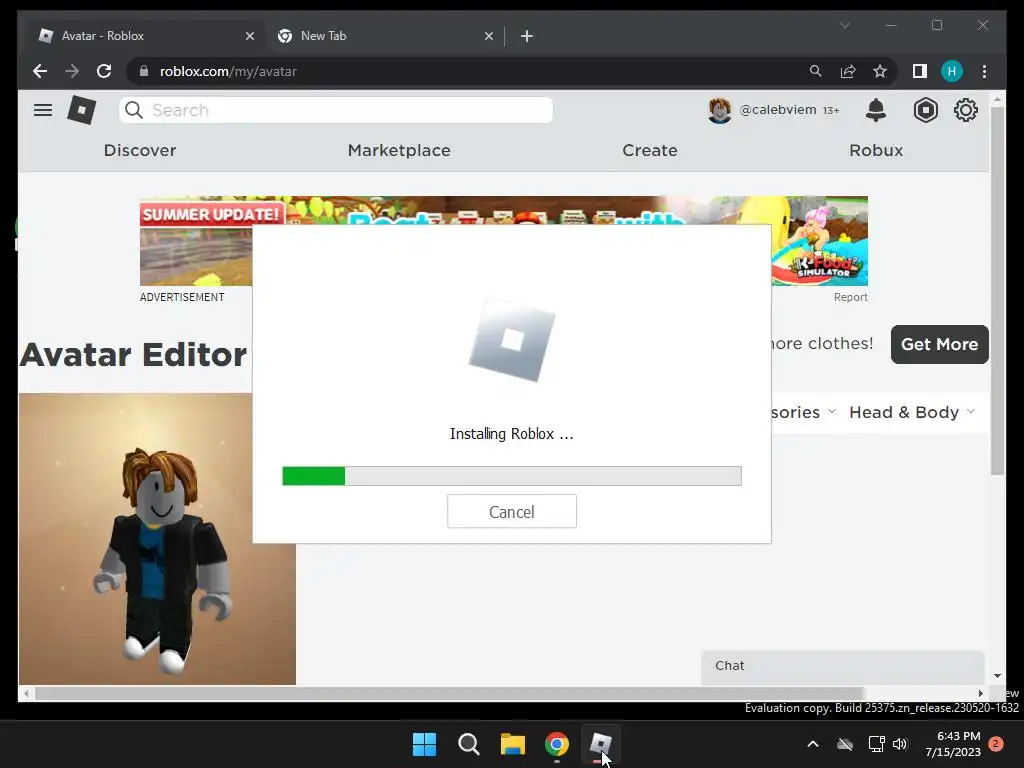Reload the Roblox avatar page
Viewport: 1024px width, 768px height.
(104, 71)
